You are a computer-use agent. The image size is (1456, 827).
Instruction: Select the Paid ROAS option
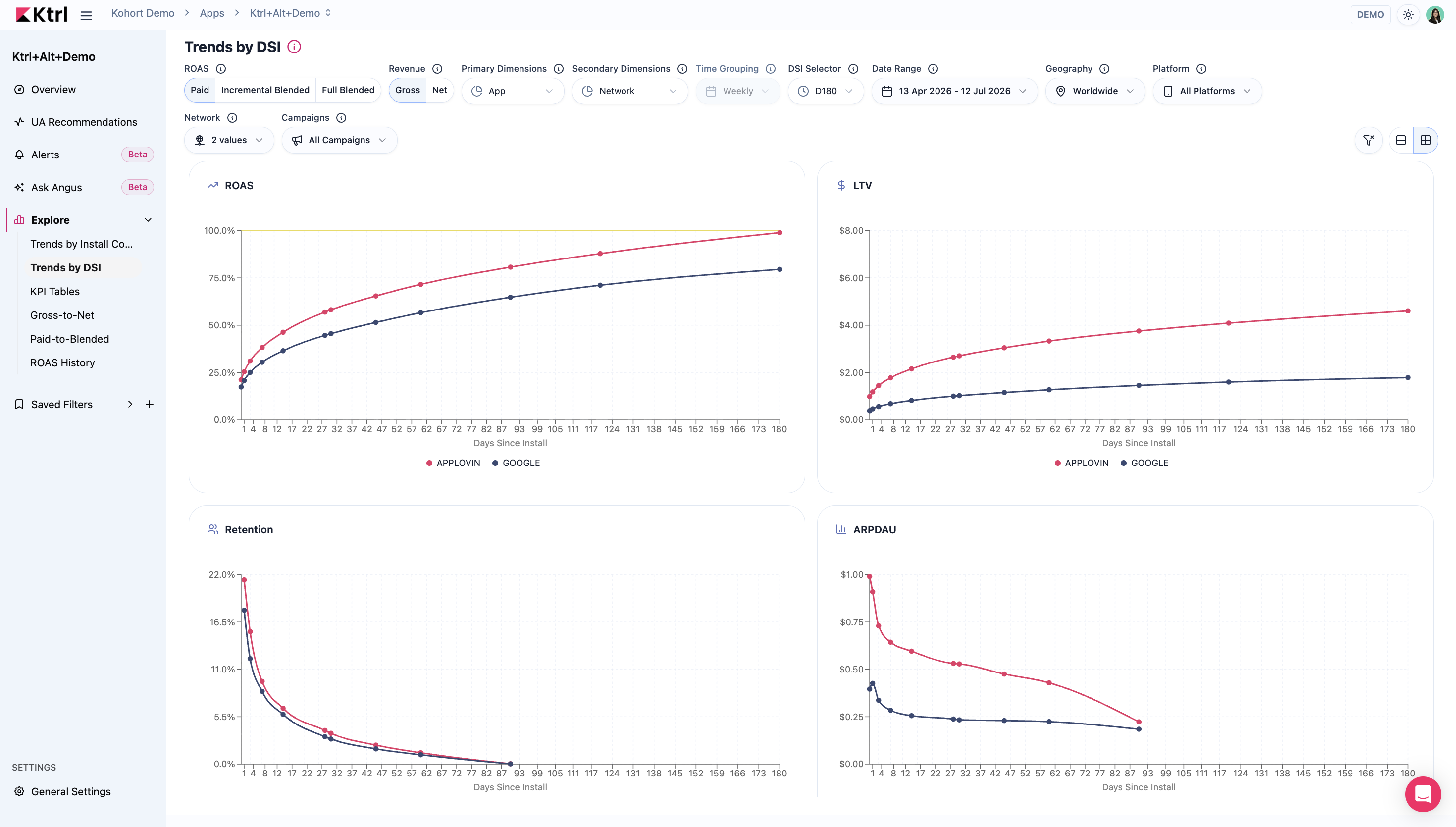pos(200,90)
